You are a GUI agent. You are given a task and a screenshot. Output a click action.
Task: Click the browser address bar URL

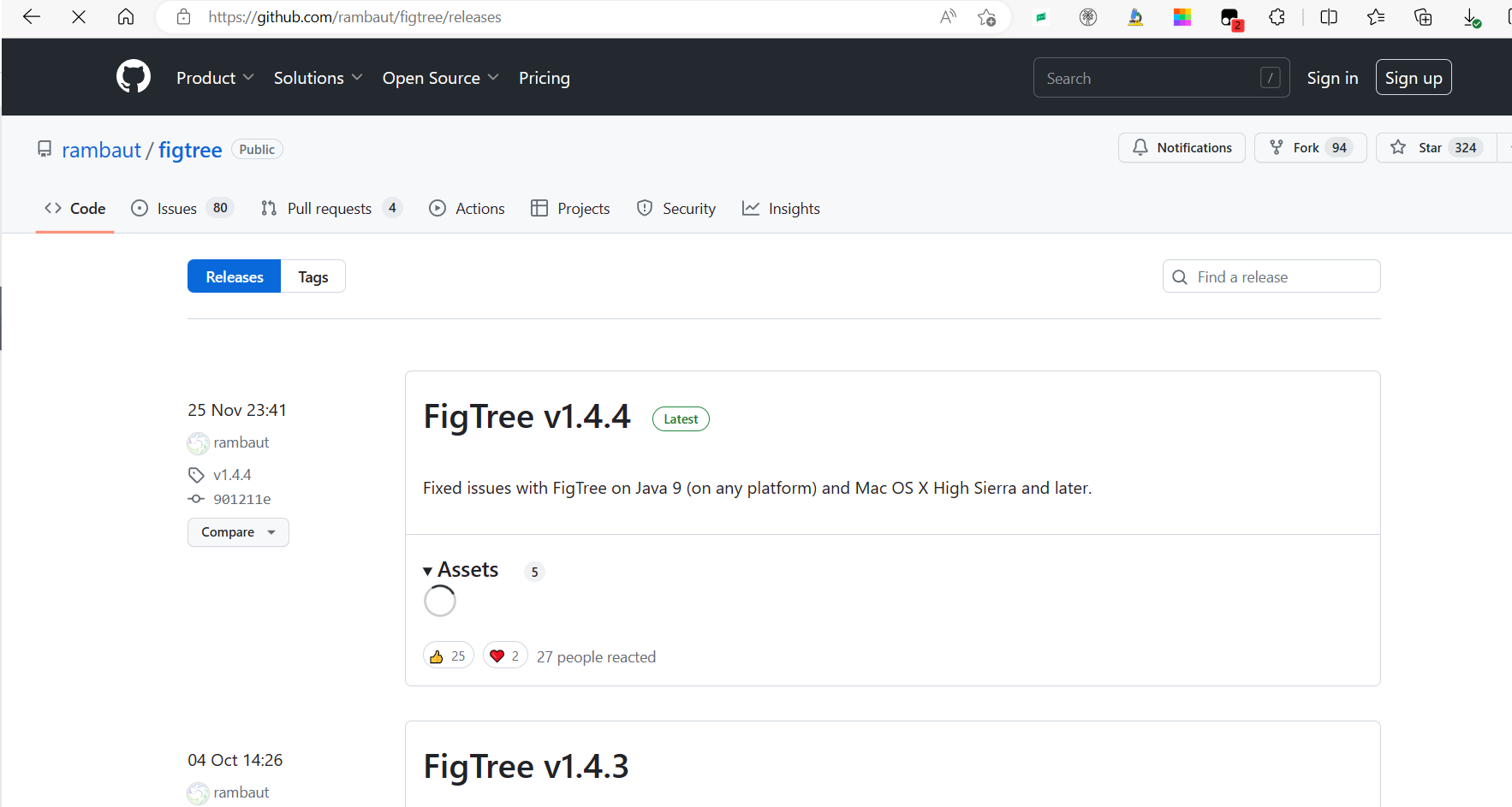tap(354, 17)
